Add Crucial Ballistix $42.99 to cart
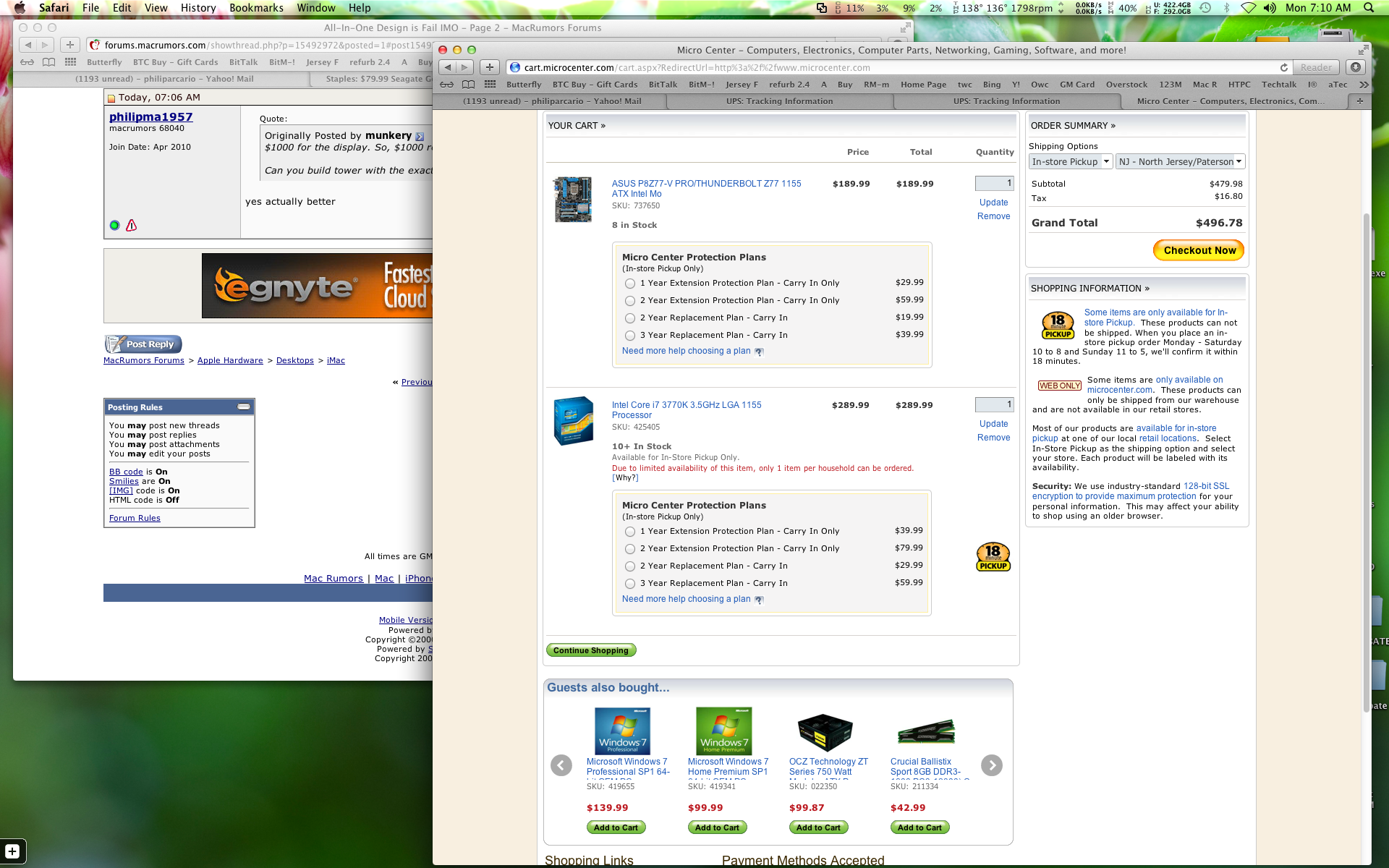This screenshot has height=868, width=1389. pyautogui.click(x=919, y=827)
